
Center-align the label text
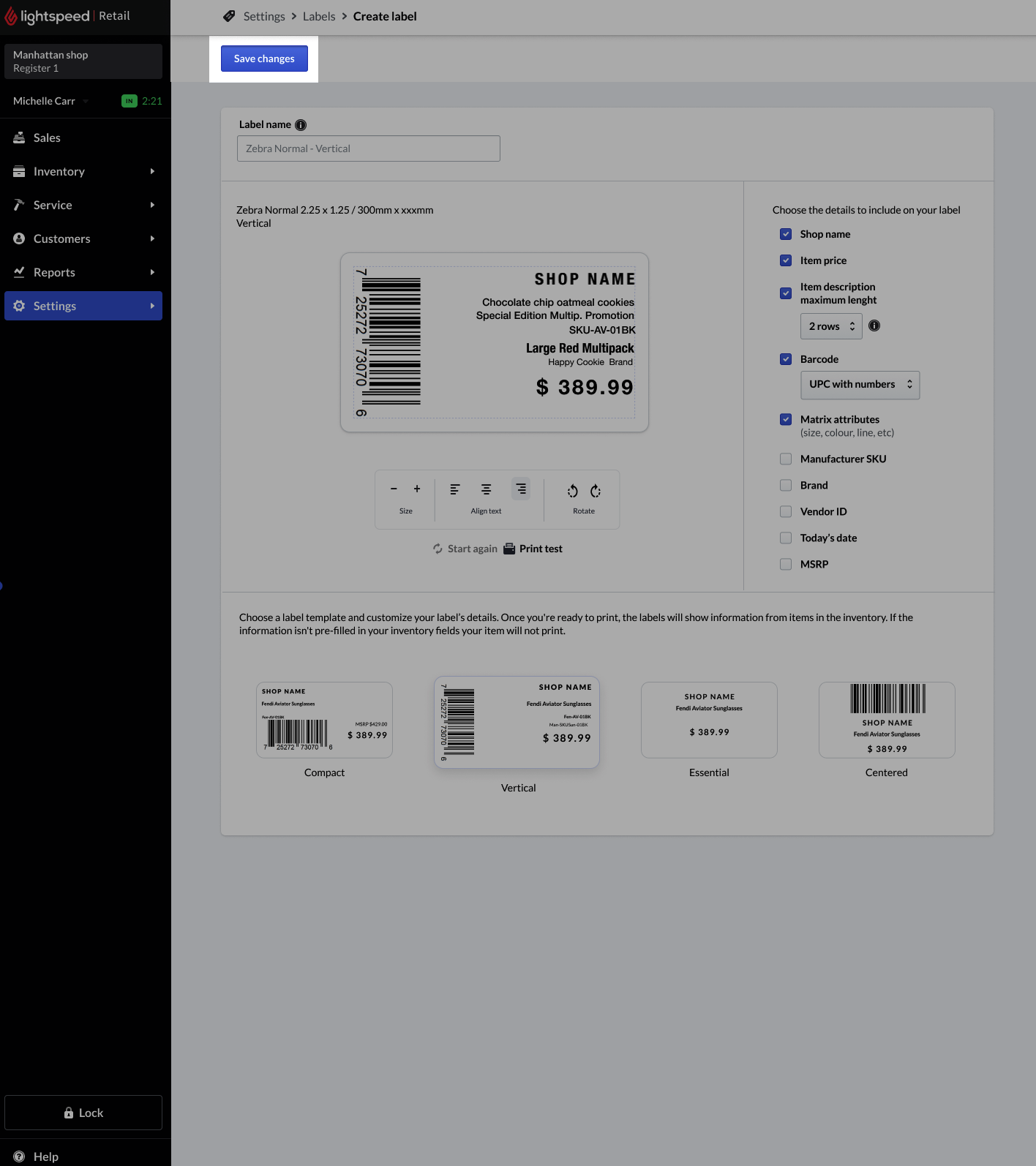(x=486, y=489)
